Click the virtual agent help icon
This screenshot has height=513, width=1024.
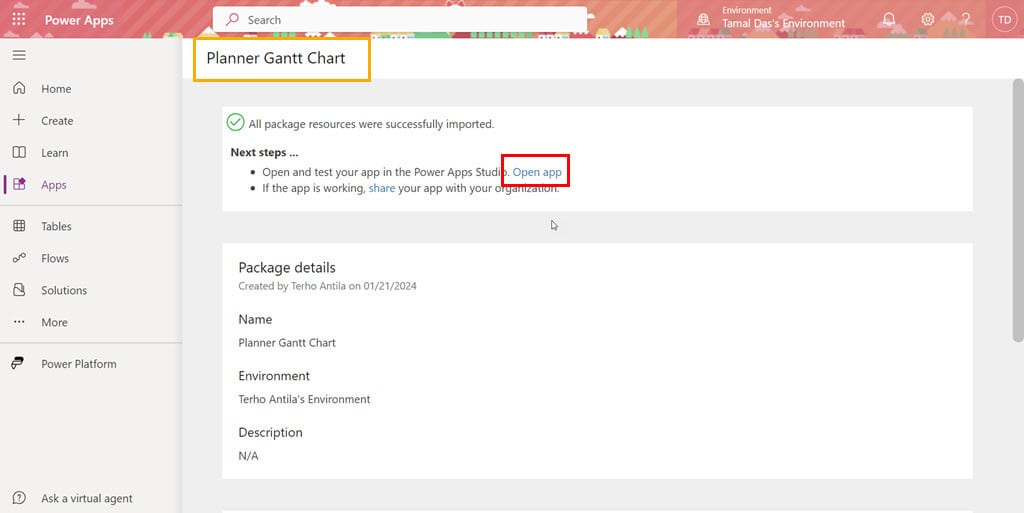pyautogui.click(x=19, y=498)
